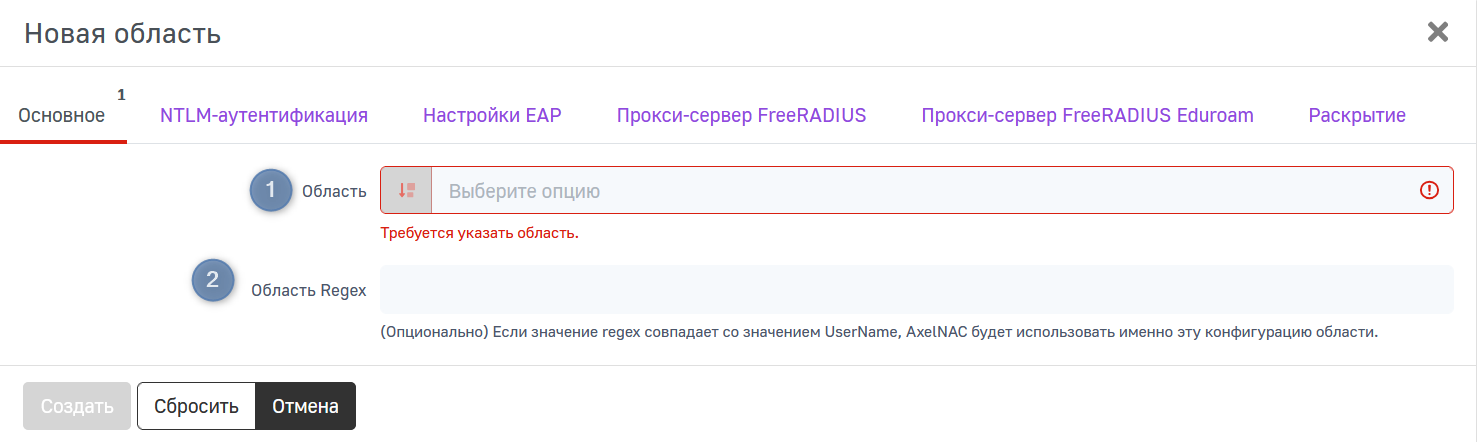Click the red exclamation error icon
The height and width of the screenshot is (442, 1477).
pyautogui.click(x=1429, y=190)
